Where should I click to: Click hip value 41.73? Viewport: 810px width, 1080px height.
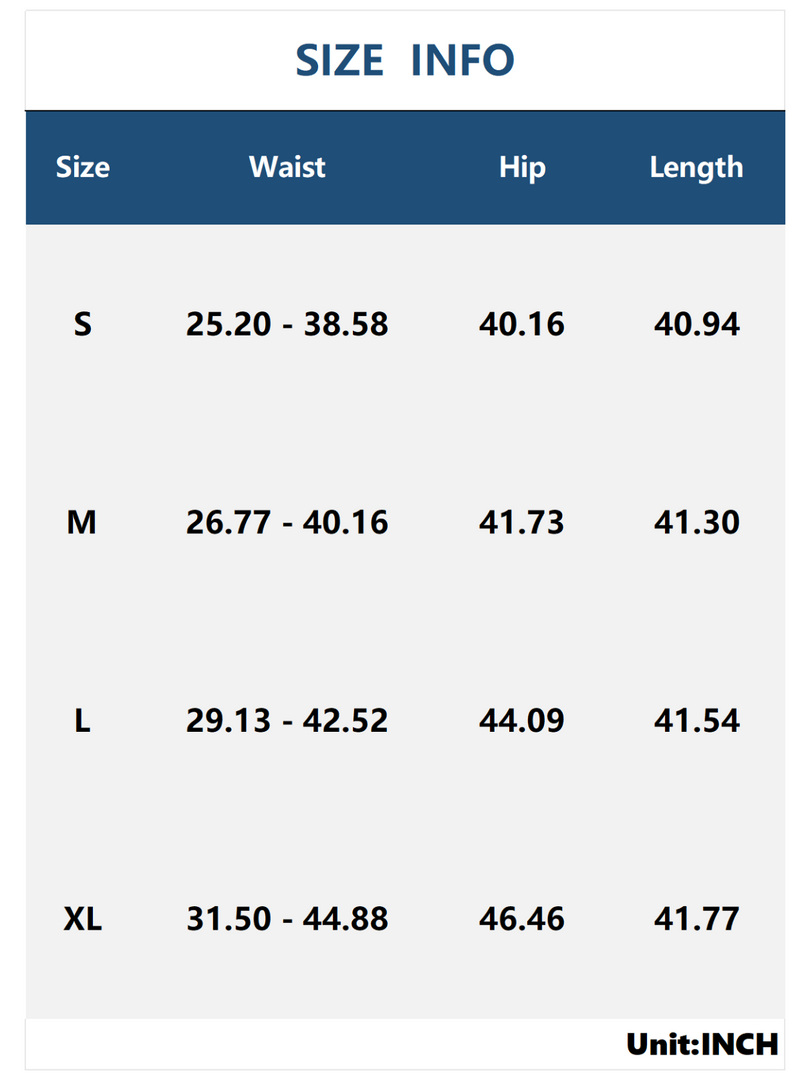(x=522, y=522)
